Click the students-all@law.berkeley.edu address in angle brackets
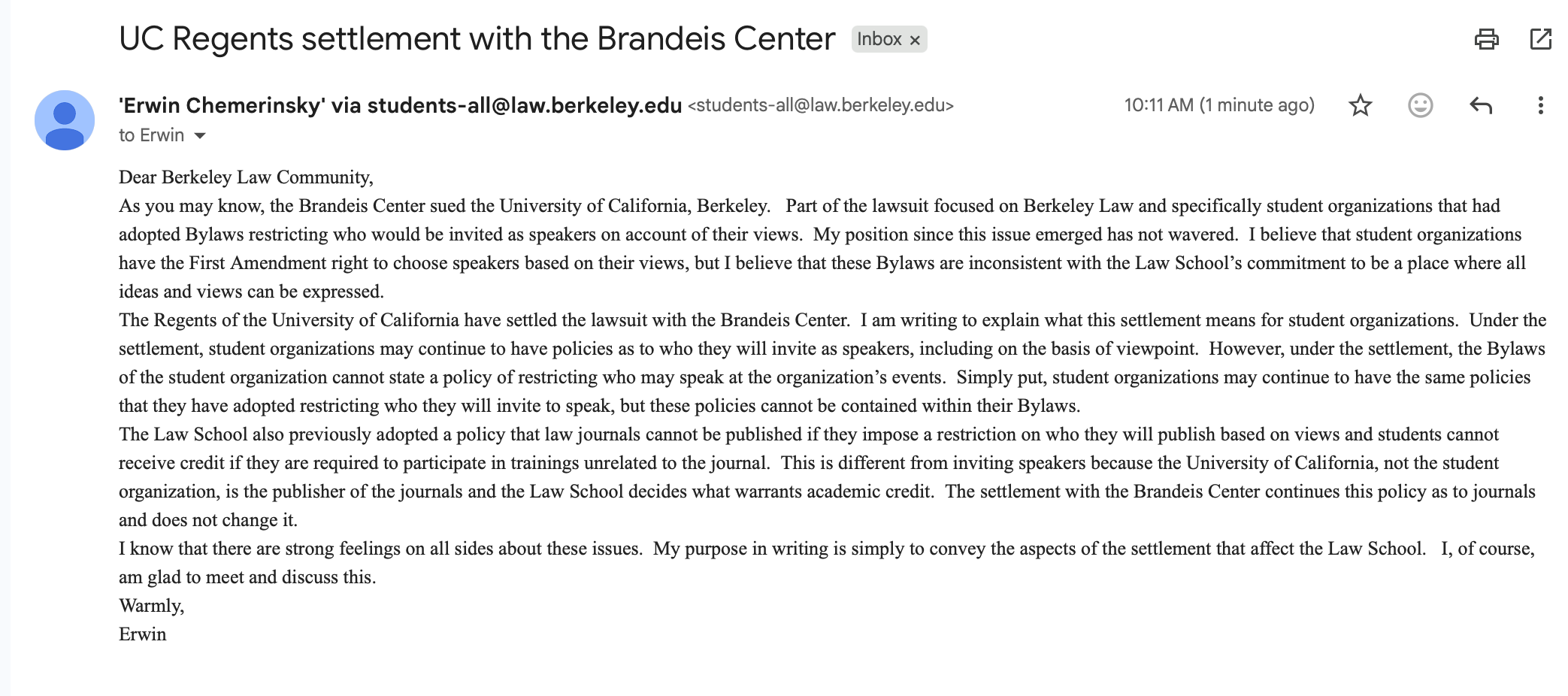 click(820, 105)
